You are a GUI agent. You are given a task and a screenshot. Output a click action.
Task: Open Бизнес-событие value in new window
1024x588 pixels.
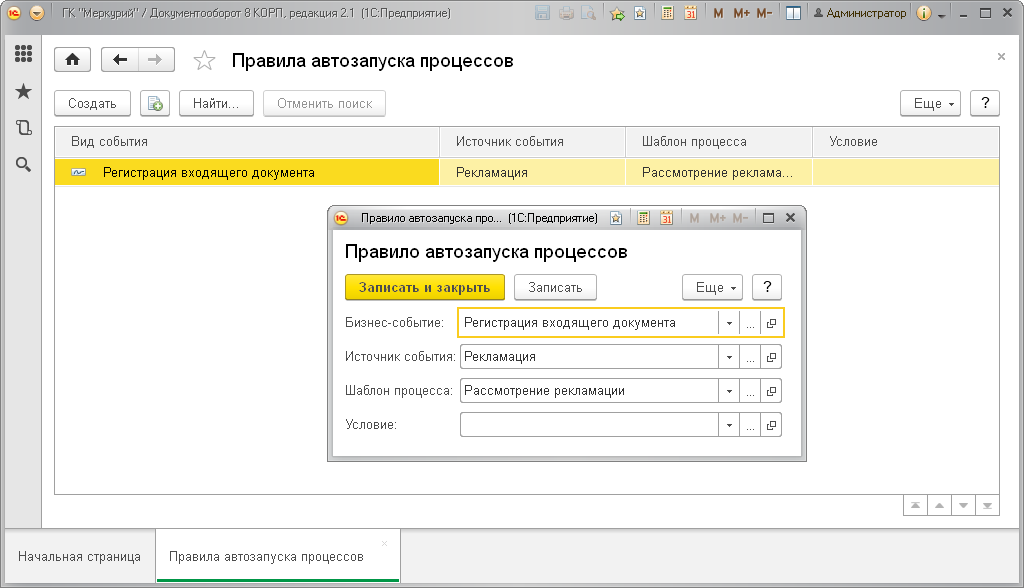(x=771, y=323)
